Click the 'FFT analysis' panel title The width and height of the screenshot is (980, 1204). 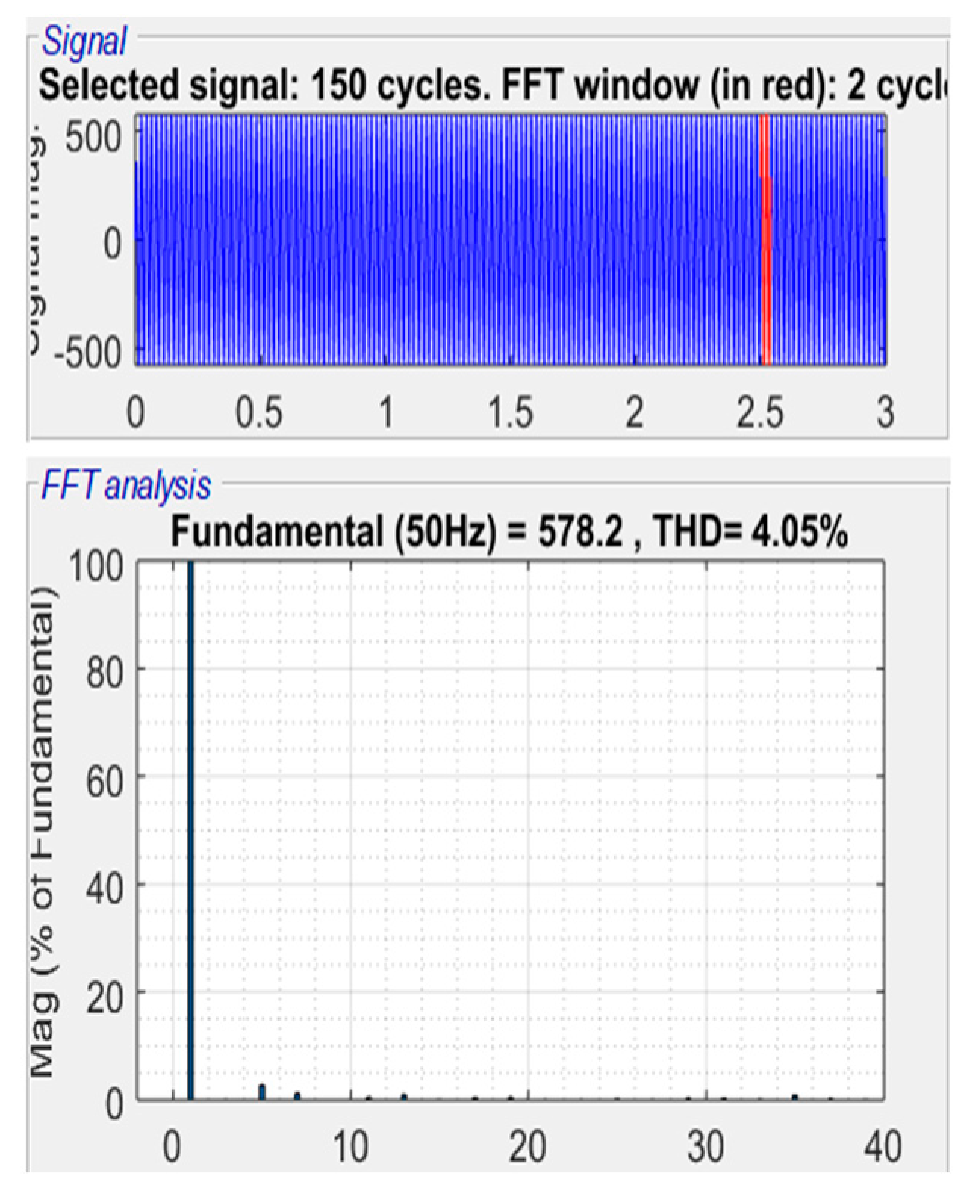point(126,485)
